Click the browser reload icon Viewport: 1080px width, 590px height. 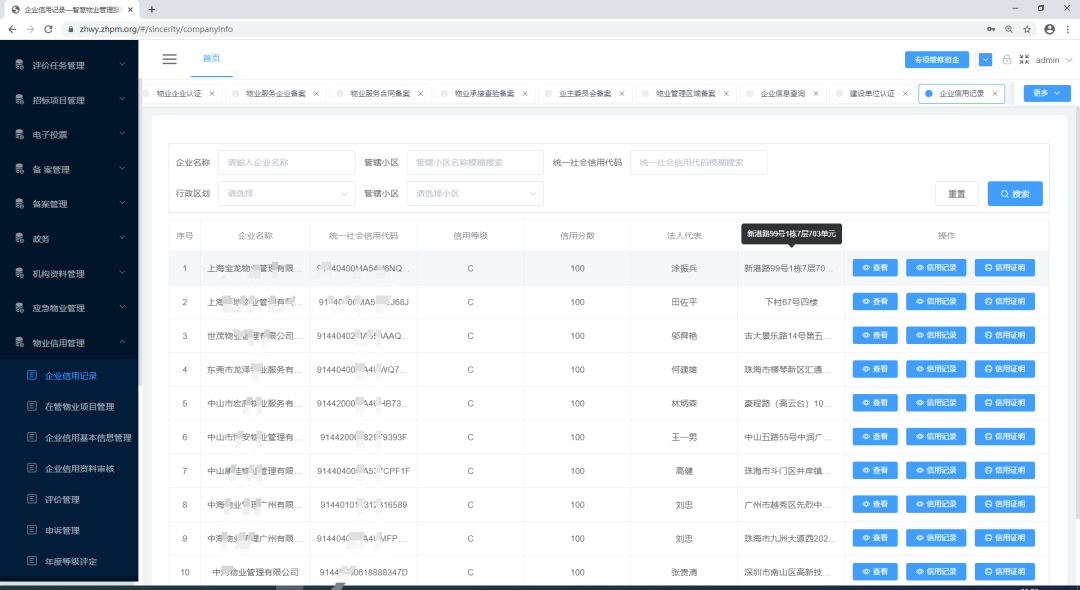pyautogui.click(x=48, y=29)
